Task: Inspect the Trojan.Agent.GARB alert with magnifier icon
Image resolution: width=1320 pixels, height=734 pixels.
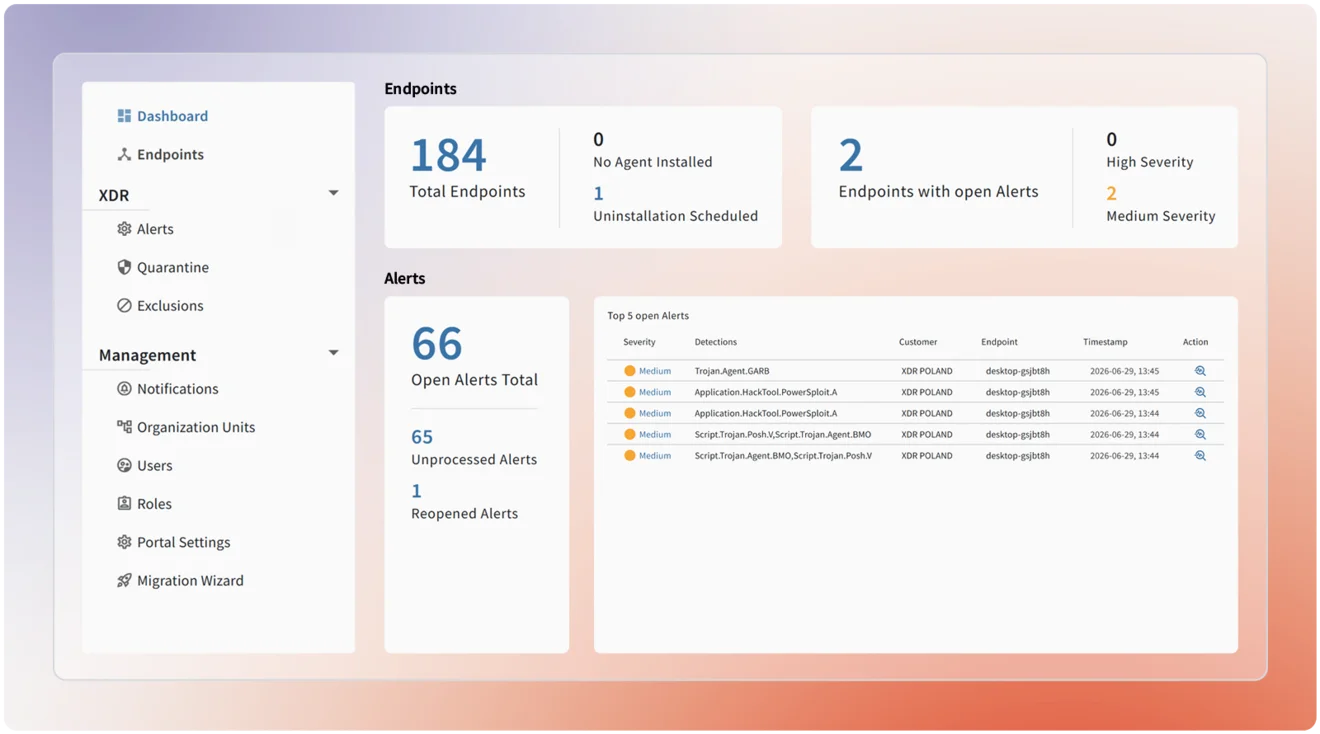Action: tap(1200, 371)
